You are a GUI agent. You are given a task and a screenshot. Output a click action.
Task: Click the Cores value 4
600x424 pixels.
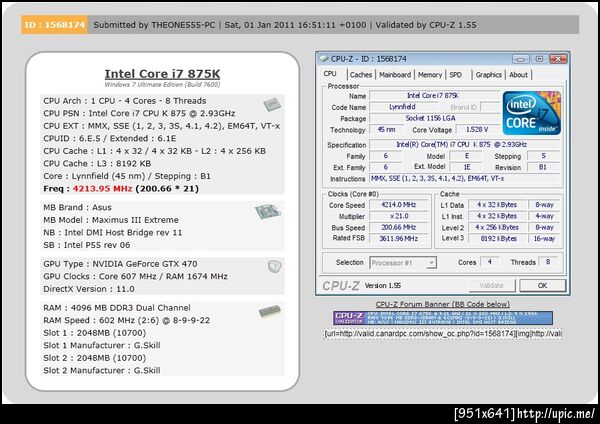point(489,262)
